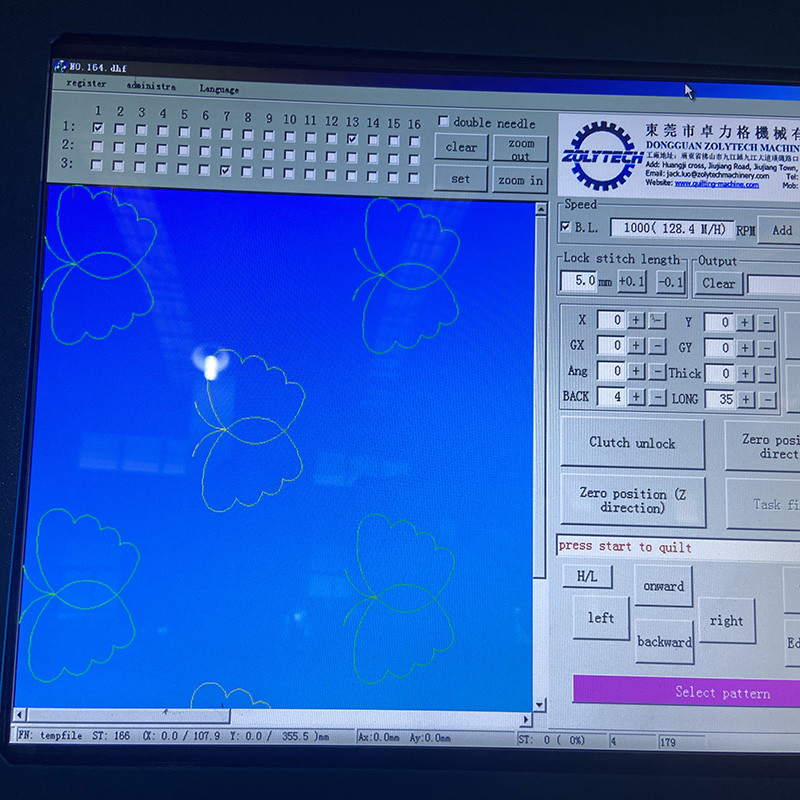
Task: Increase lock stitch length by +0.1
Action: click(x=632, y=282)
